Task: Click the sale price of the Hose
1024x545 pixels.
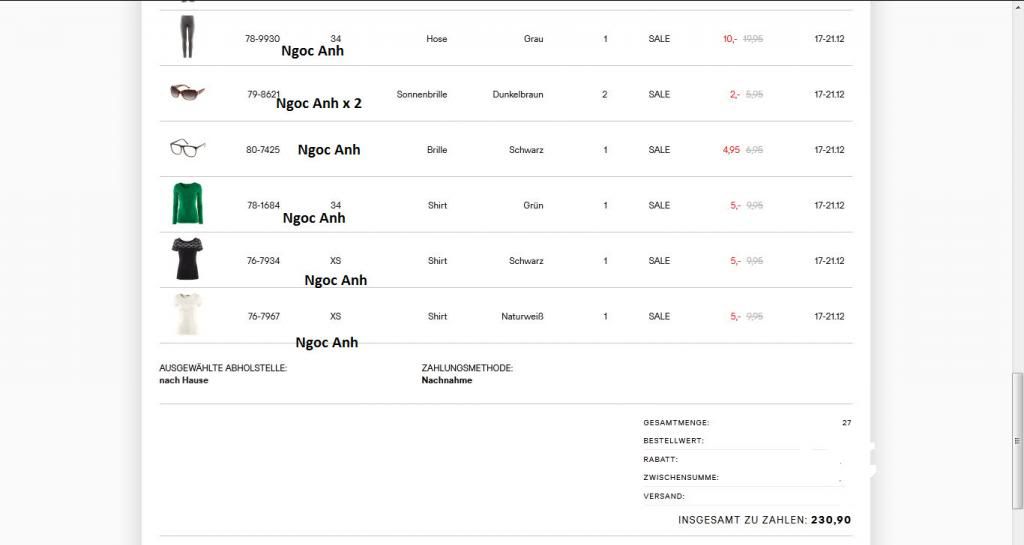Action: coord(729,39)
